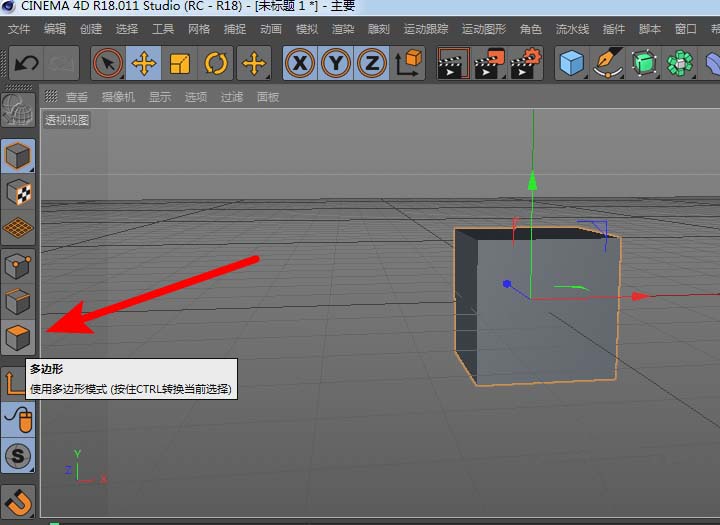Activate the Move tool
Viewport: 720px width, 525px height.
click(144, 63)
